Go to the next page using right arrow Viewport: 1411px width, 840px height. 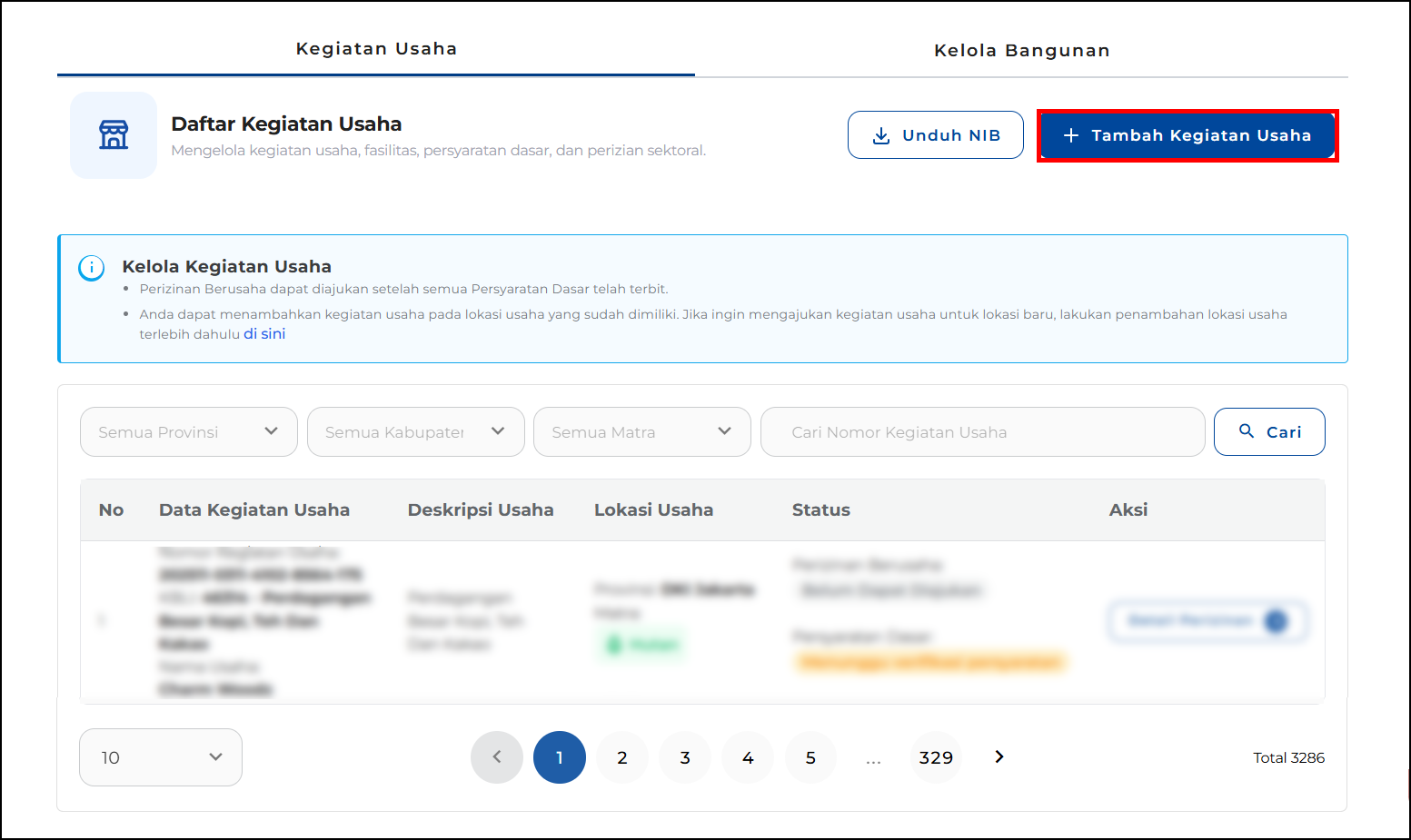point(999,757)
